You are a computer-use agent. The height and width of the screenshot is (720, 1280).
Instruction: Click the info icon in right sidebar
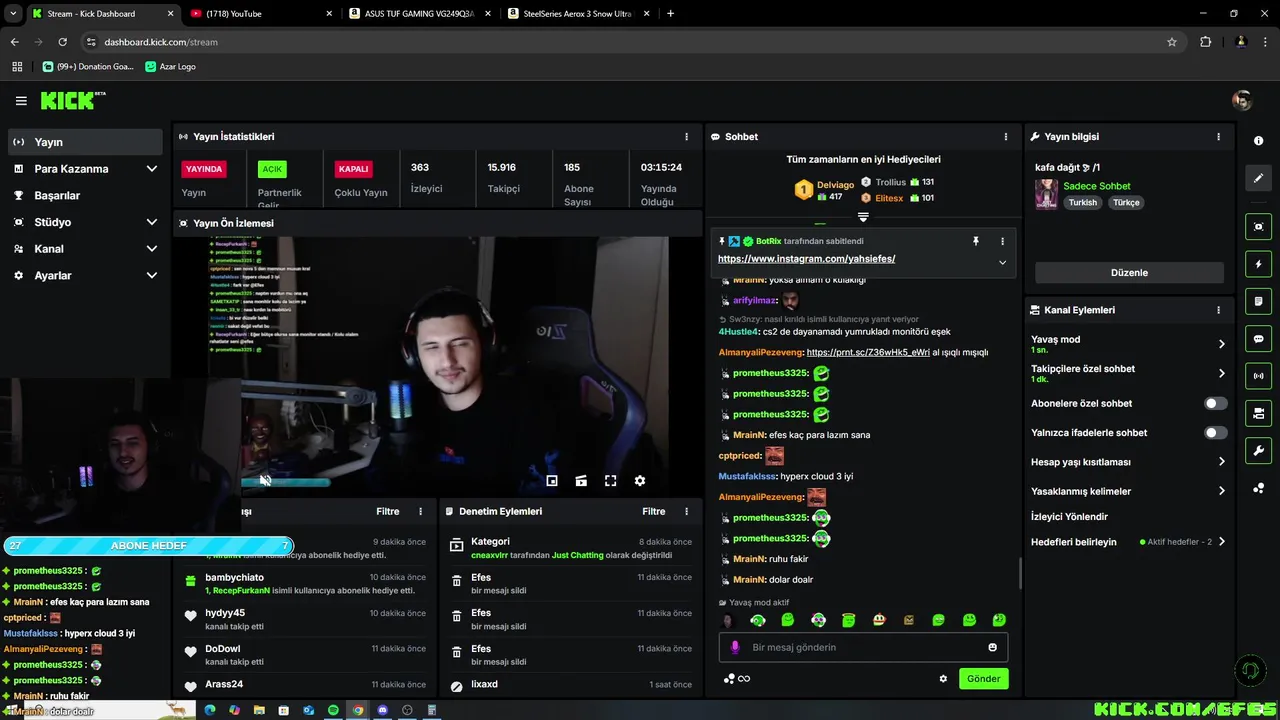click(x=1258, y=141)
